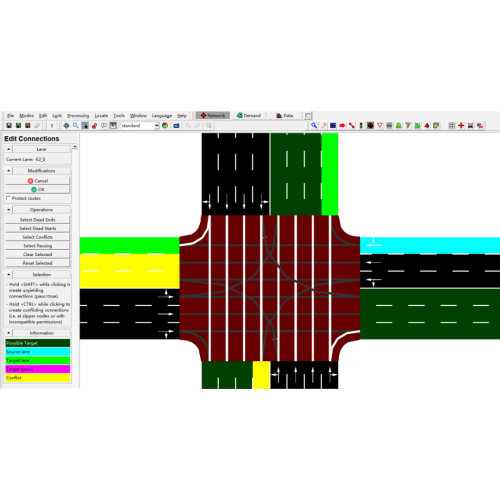Select the blue rectangle Select mode

(333, 125)
